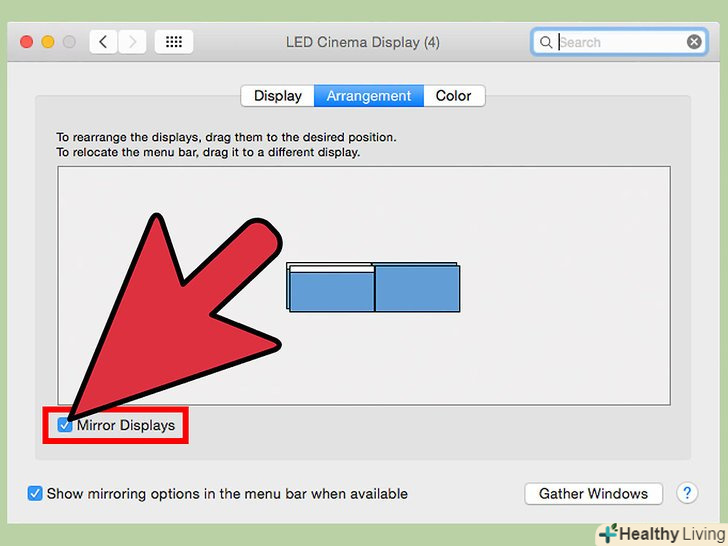The width and height of the screenshot is (728, 546).
Task: Go forward with the right chevron button
Action: pos(132,42)
